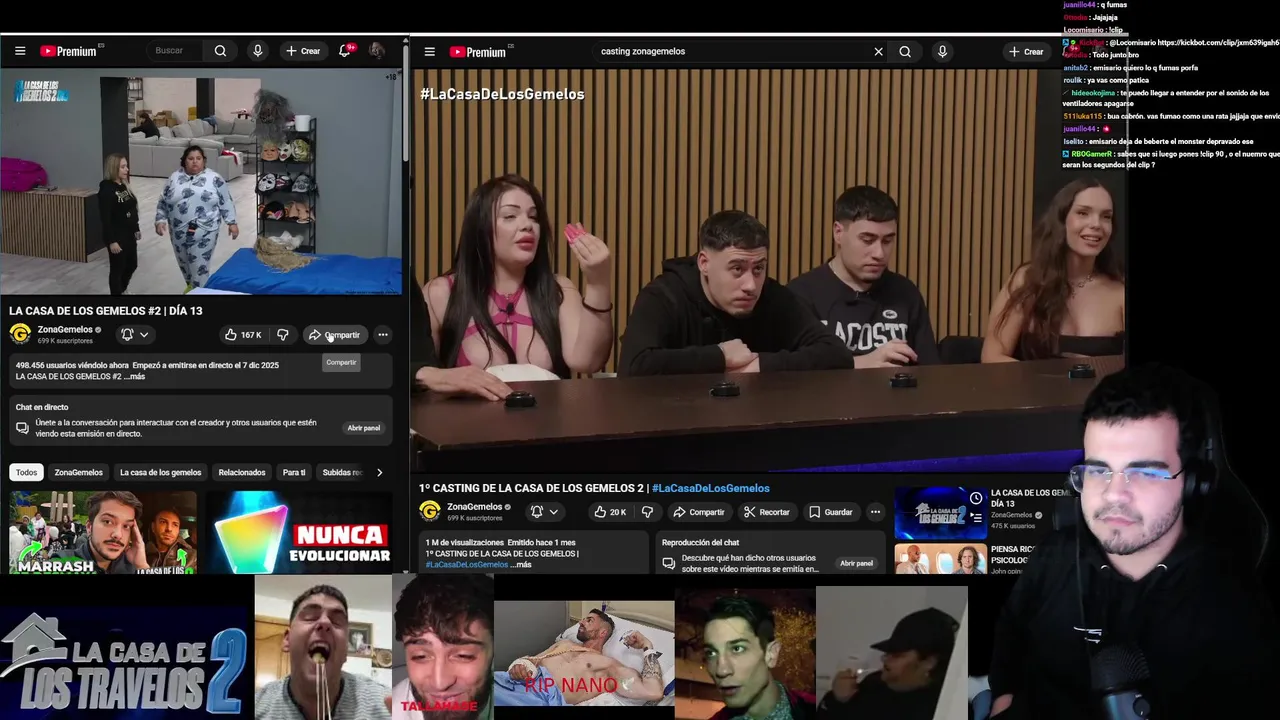Expand casting video description with '...más'
This screenshot has height=720, width=1280.
point(521,565)
